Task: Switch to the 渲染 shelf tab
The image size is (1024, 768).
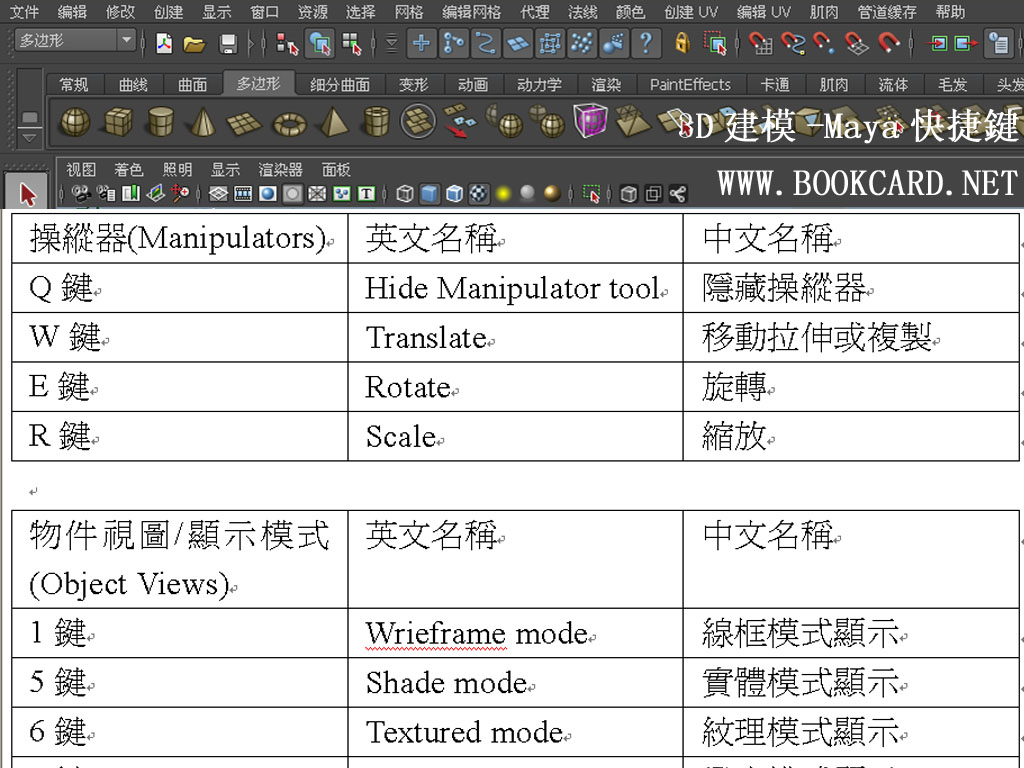Action: pyautogui.click(x=605, y=84)
